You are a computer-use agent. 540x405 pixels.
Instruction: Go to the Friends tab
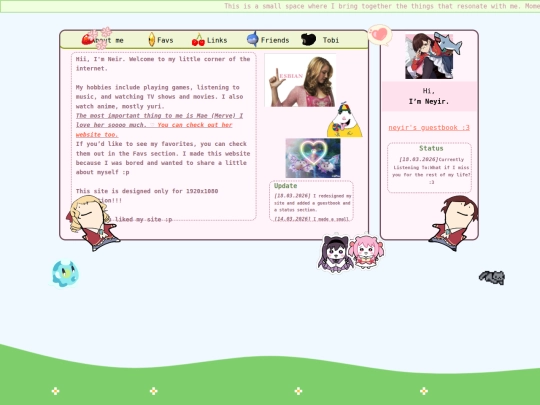275,40
